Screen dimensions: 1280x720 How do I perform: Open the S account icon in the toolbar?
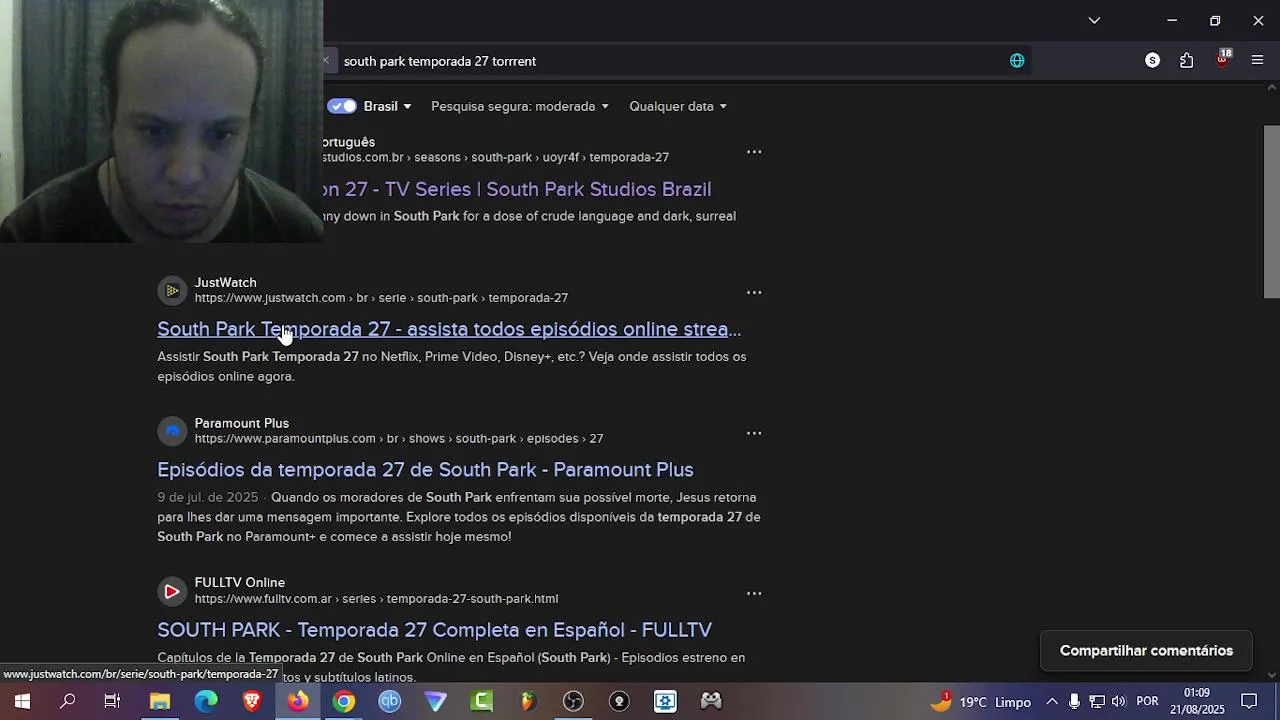tap(1152, 61)
